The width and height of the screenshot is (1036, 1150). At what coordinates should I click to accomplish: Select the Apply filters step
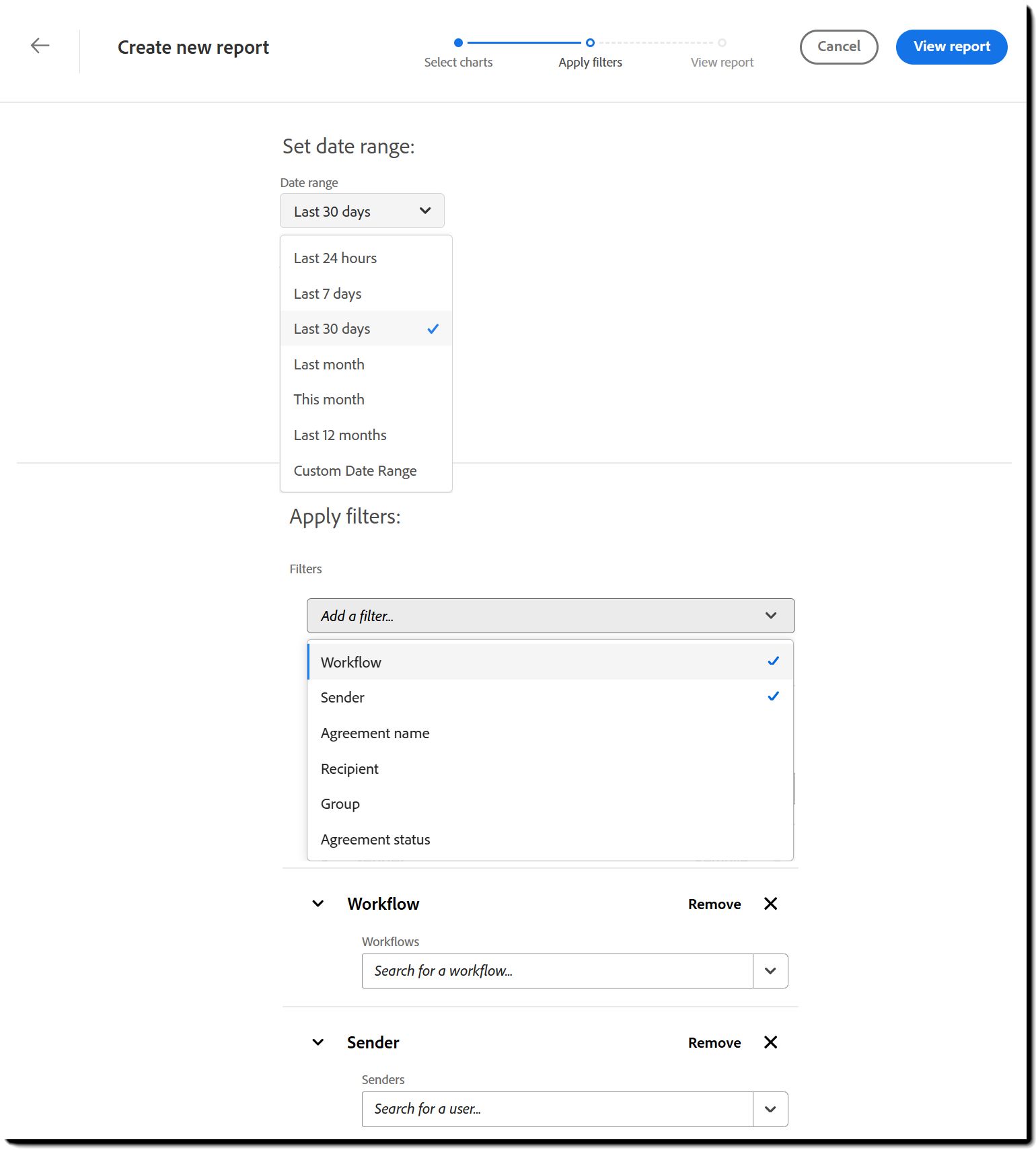pos(590,53)
